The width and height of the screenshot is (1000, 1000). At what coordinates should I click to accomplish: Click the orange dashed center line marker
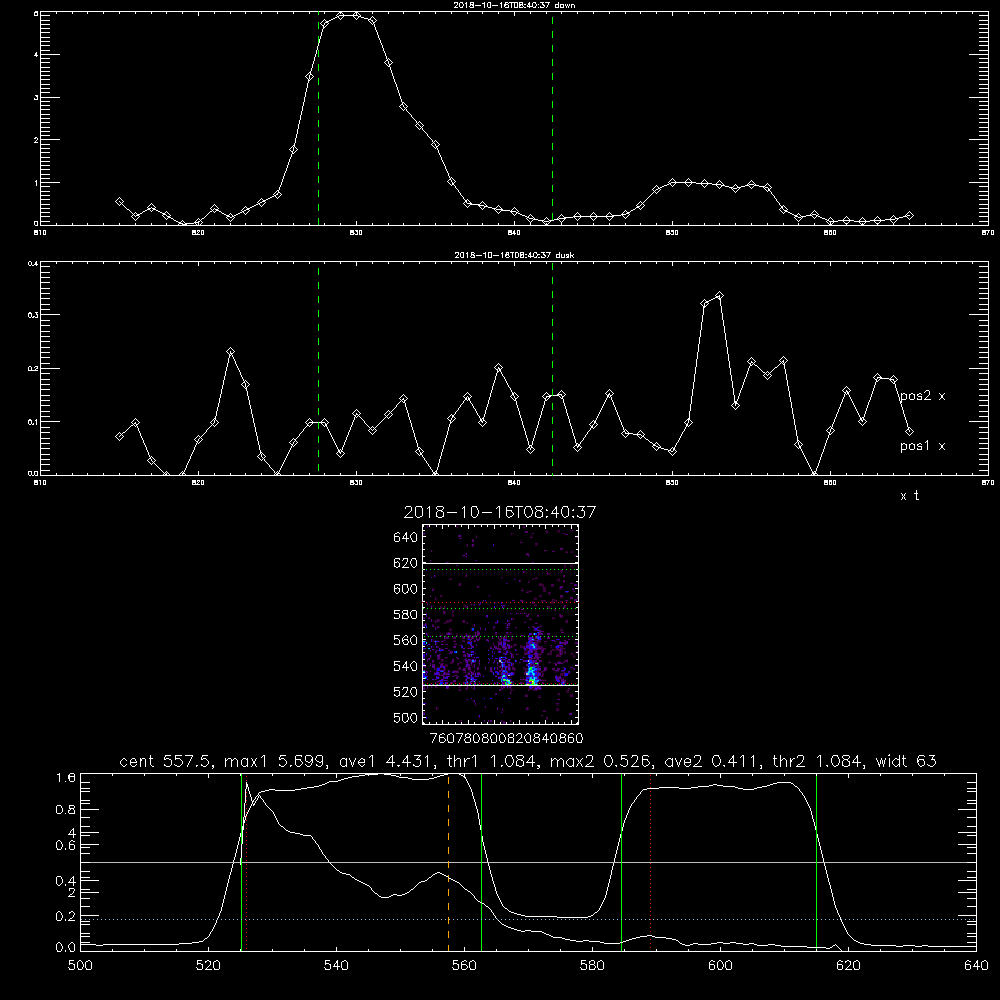(x=448, y=862)
